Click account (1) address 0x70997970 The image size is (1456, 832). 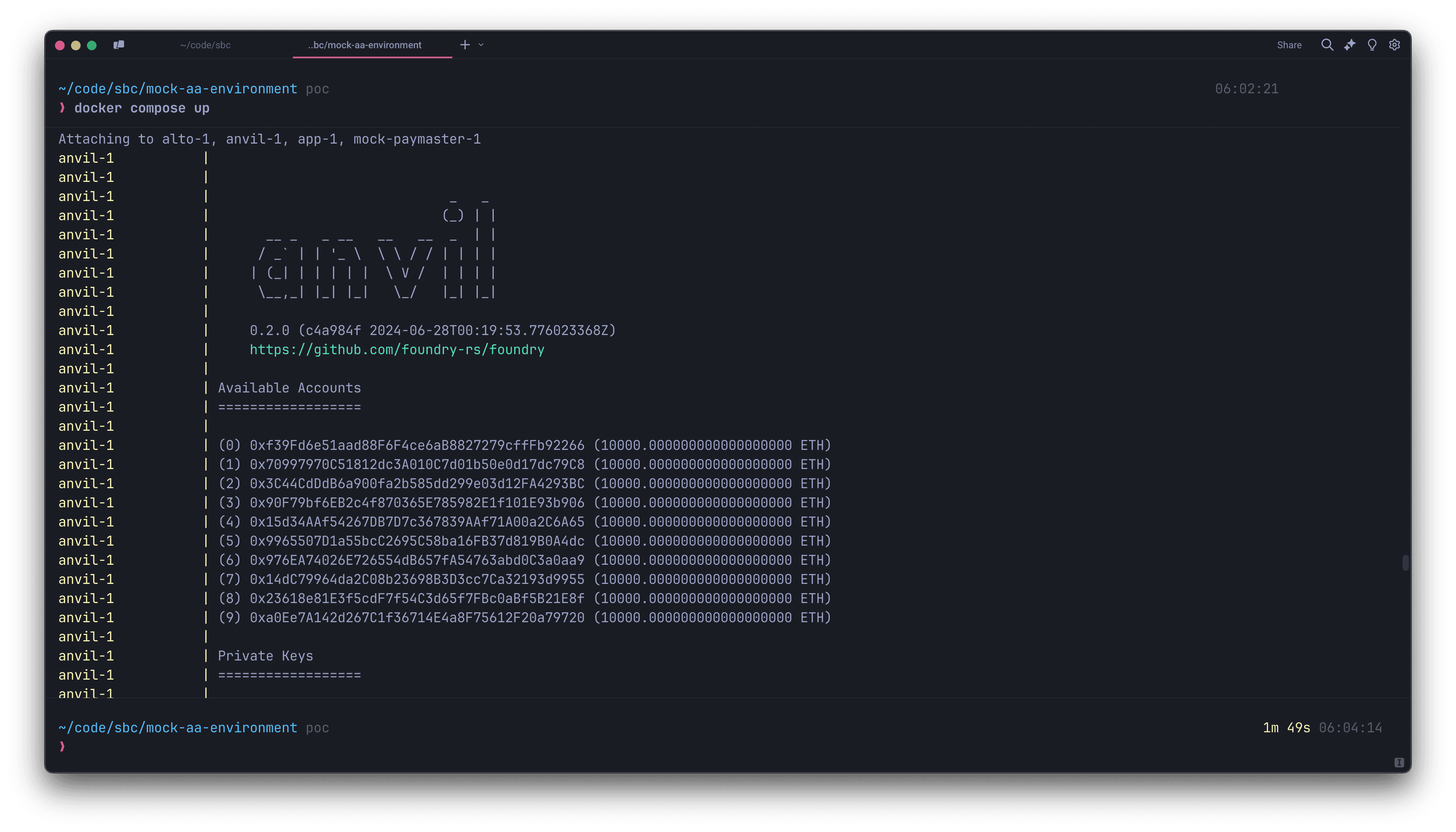pos(417,464)
